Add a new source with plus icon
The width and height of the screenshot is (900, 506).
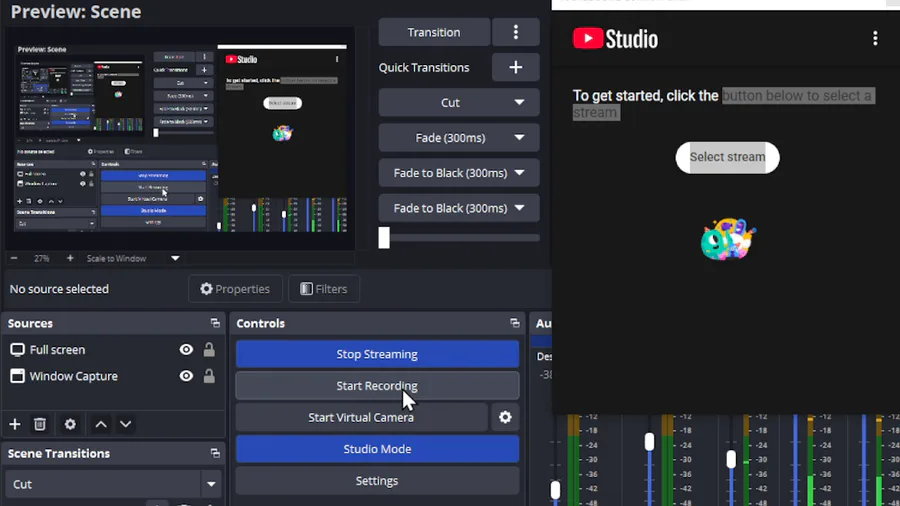[15, 424]
